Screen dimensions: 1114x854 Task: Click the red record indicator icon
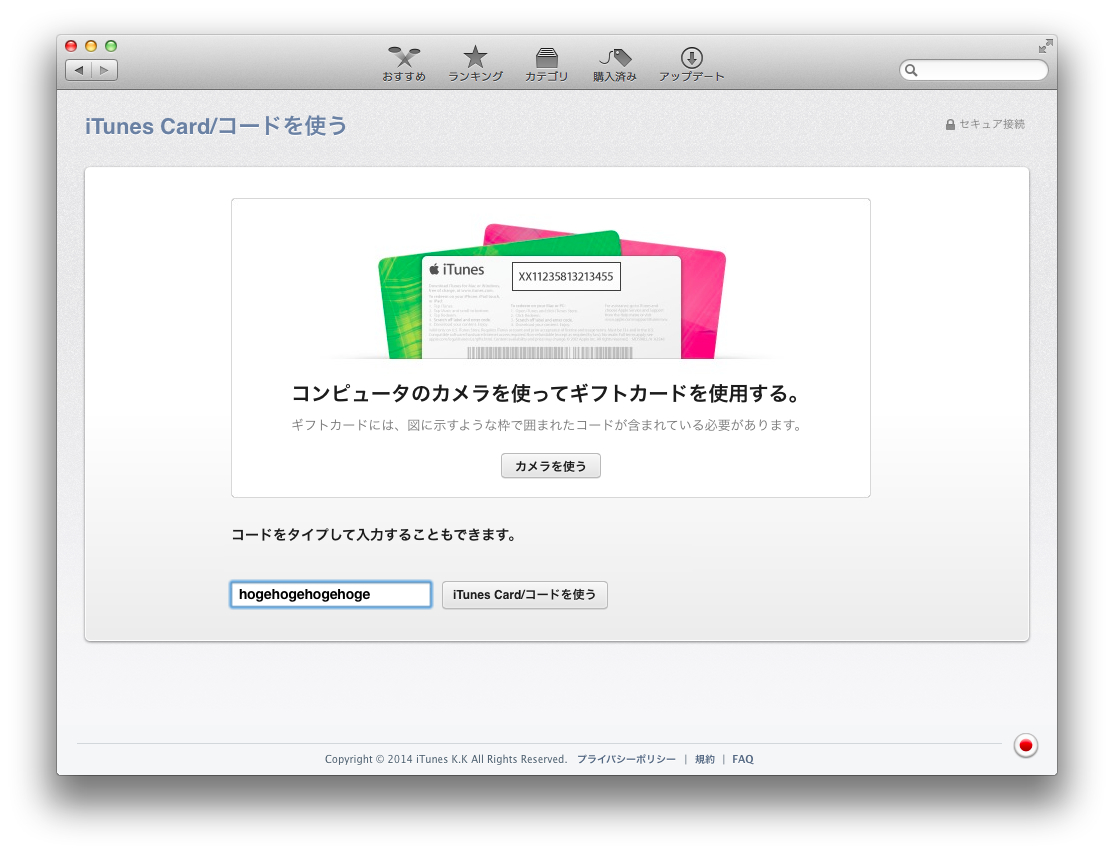coord(1025,745)
